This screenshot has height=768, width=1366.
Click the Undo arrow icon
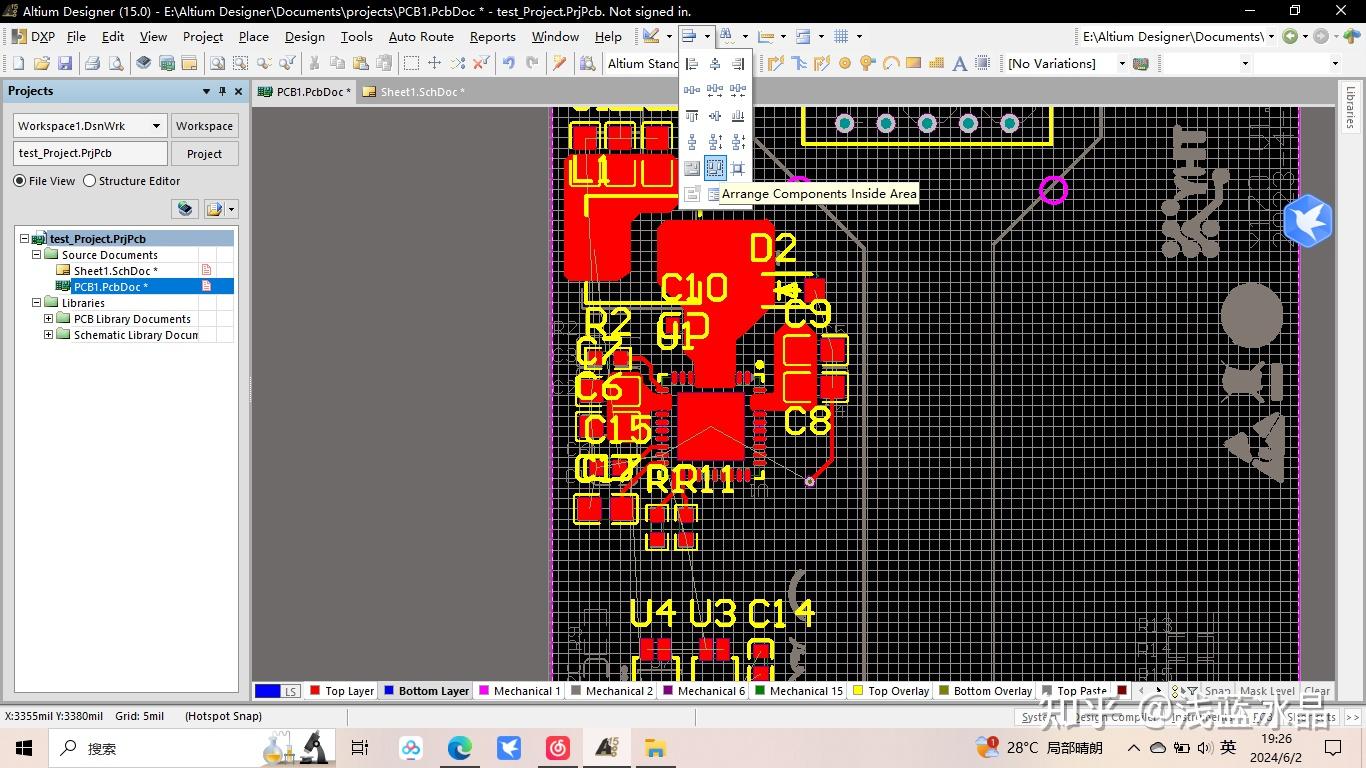(x=509, y=64)
